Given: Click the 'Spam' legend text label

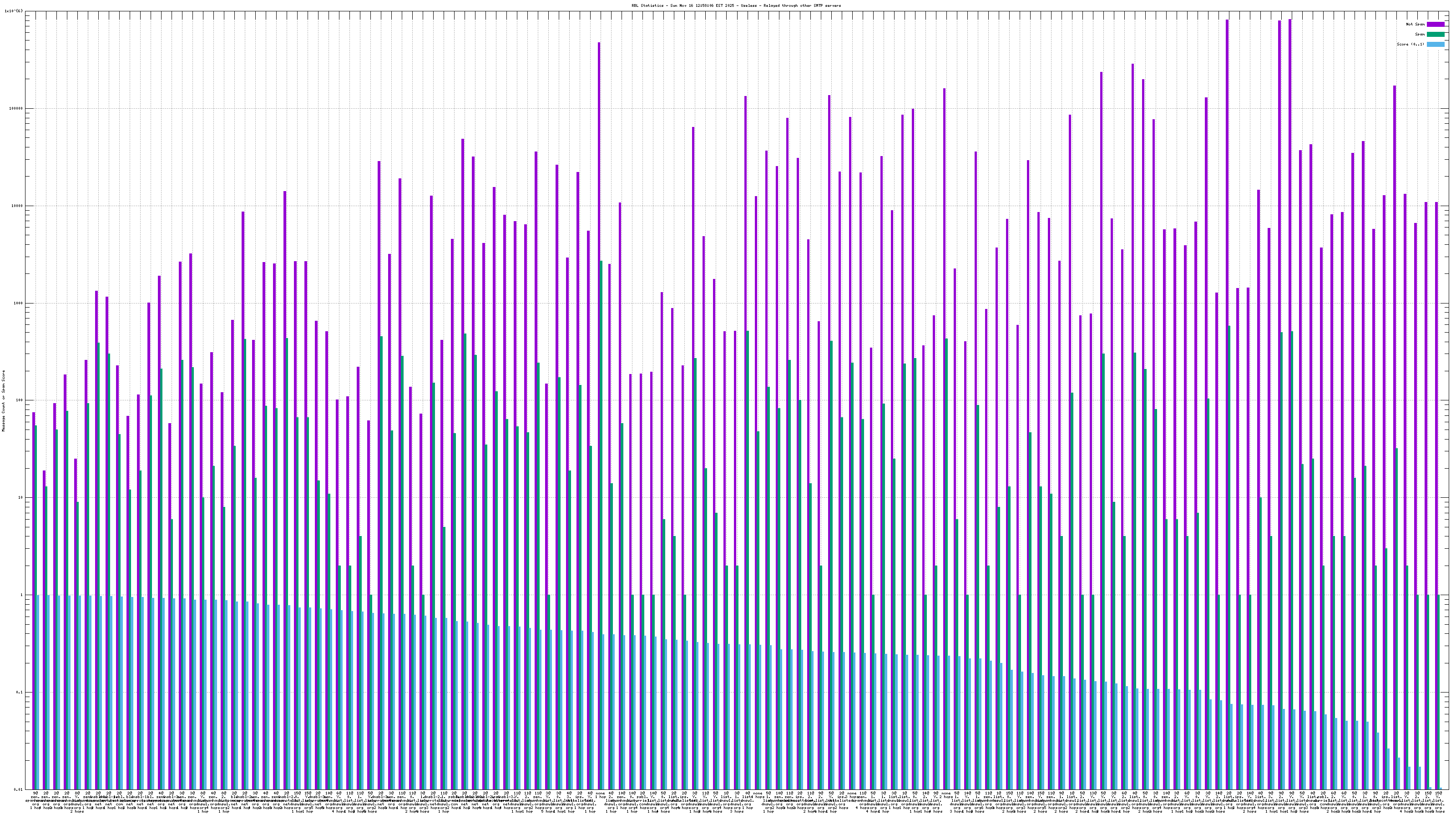Looking at the screenshot, I should [x=1420, y=35].
